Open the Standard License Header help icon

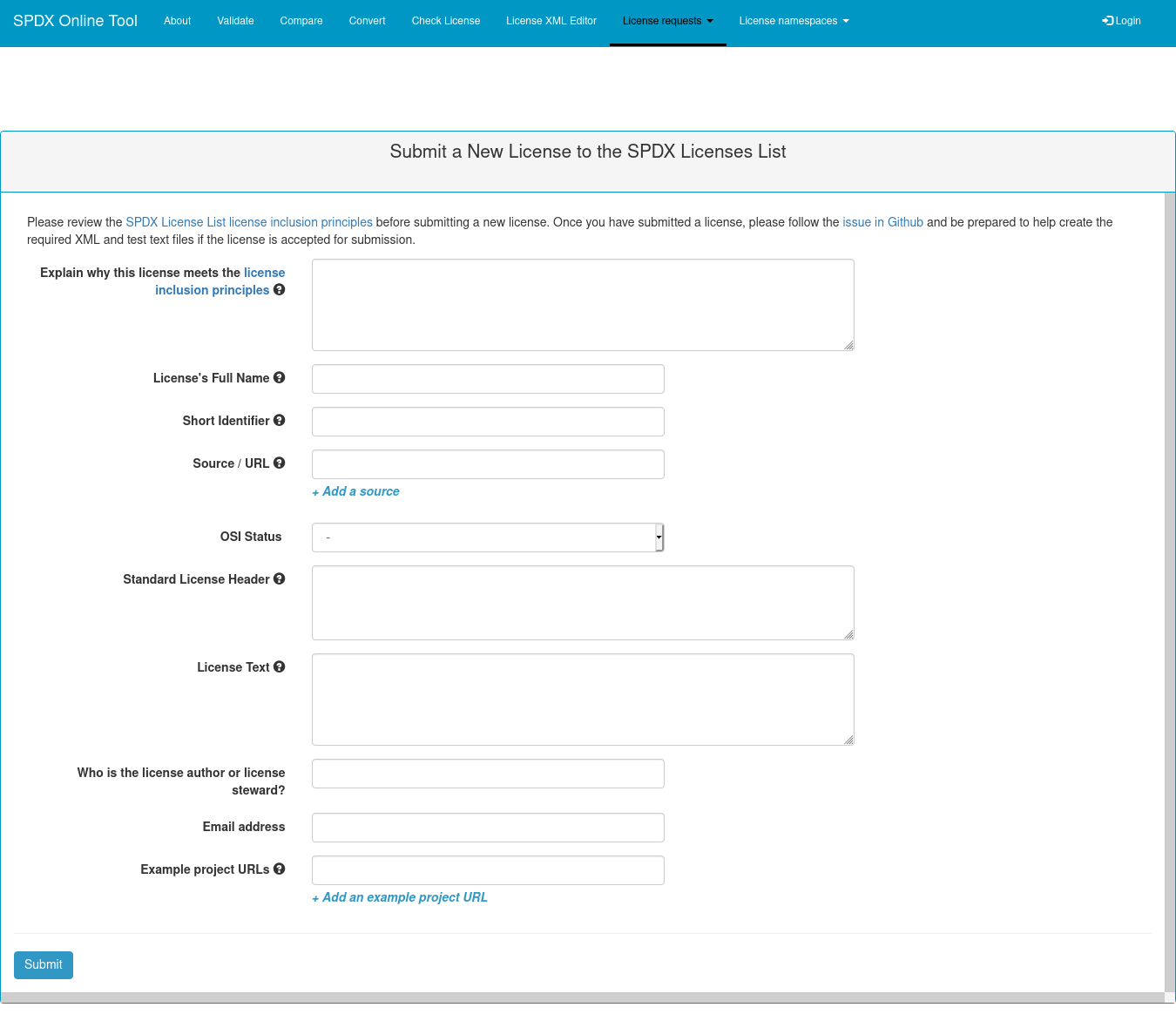click(x=279, y=578)
